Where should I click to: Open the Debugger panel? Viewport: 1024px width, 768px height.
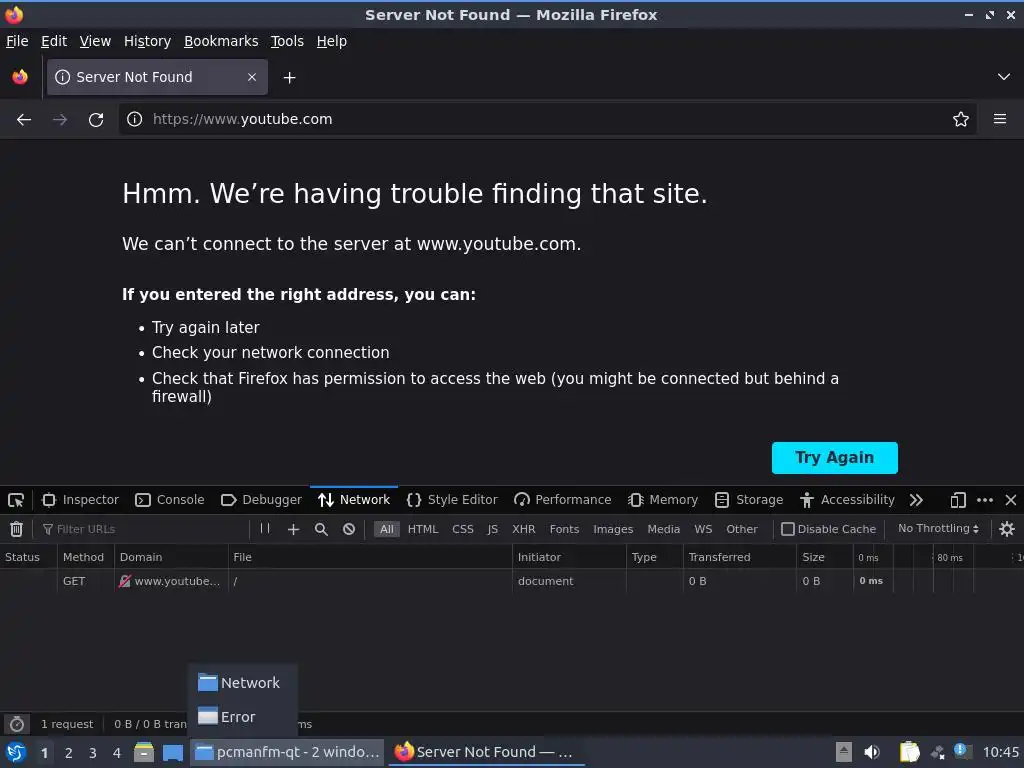[x=261, y=500]
